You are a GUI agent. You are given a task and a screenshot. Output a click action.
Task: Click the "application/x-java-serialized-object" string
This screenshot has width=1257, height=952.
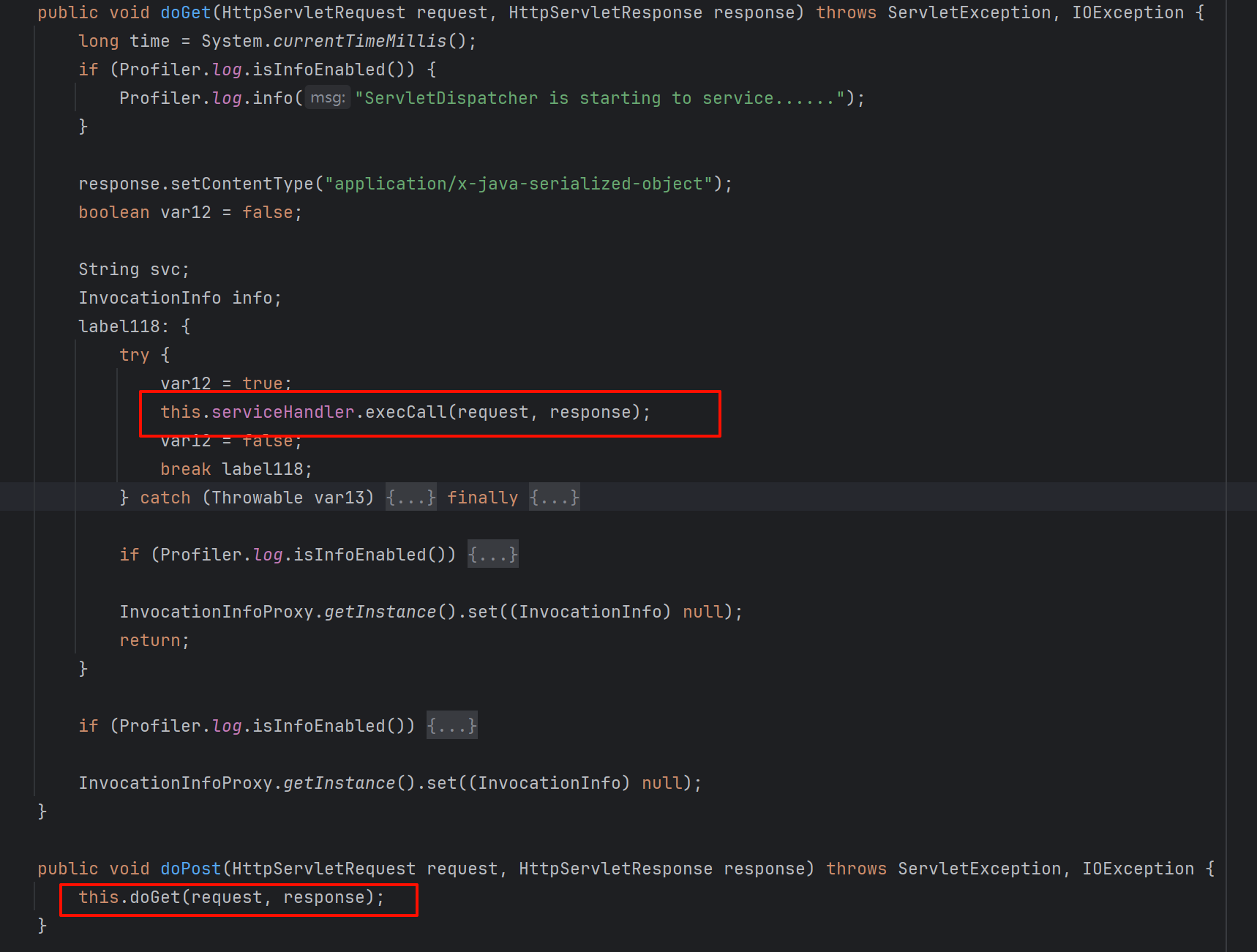(518, 184)
